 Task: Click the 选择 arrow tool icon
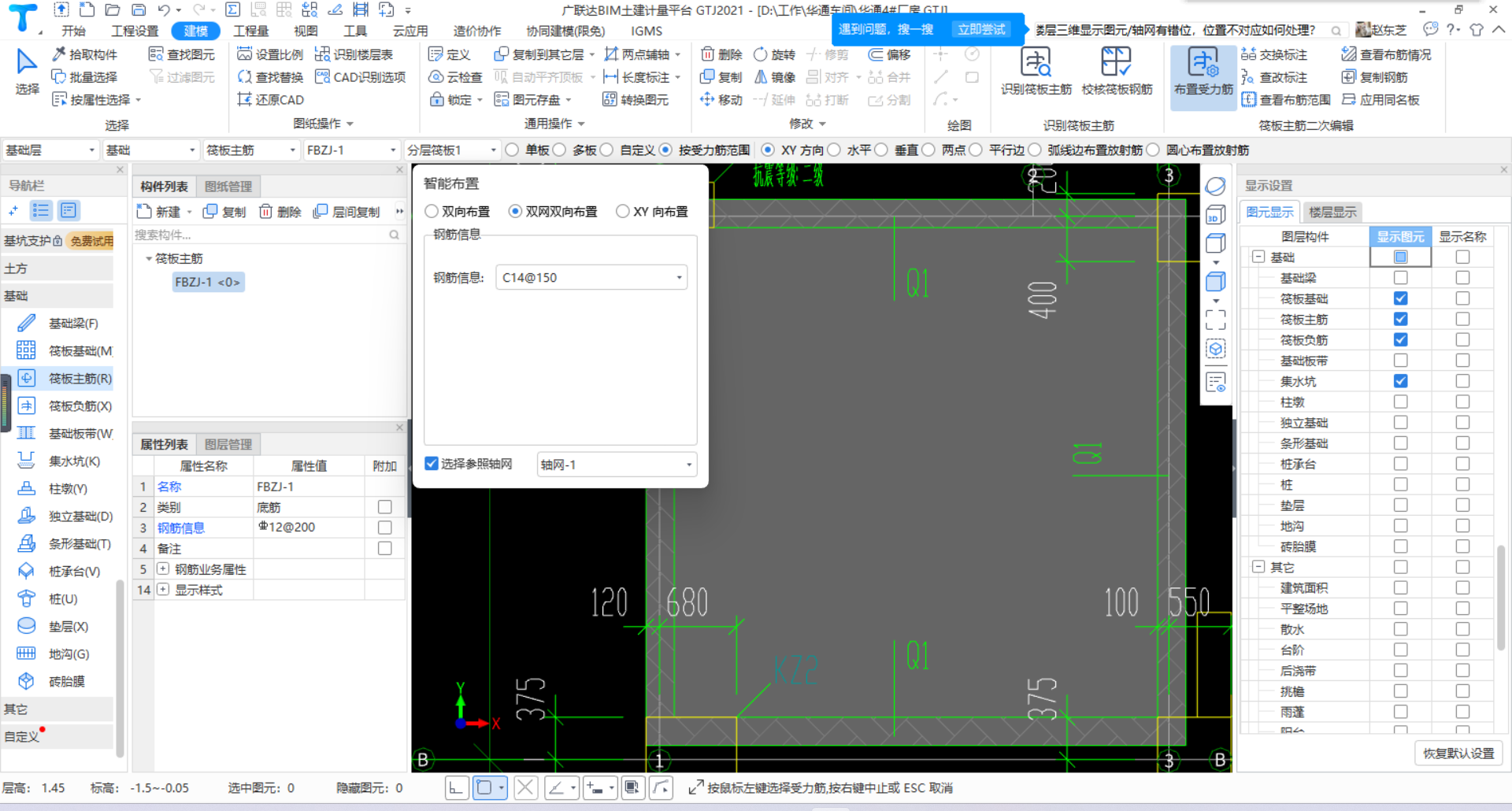pyautogui.click(x=26, y=62)
